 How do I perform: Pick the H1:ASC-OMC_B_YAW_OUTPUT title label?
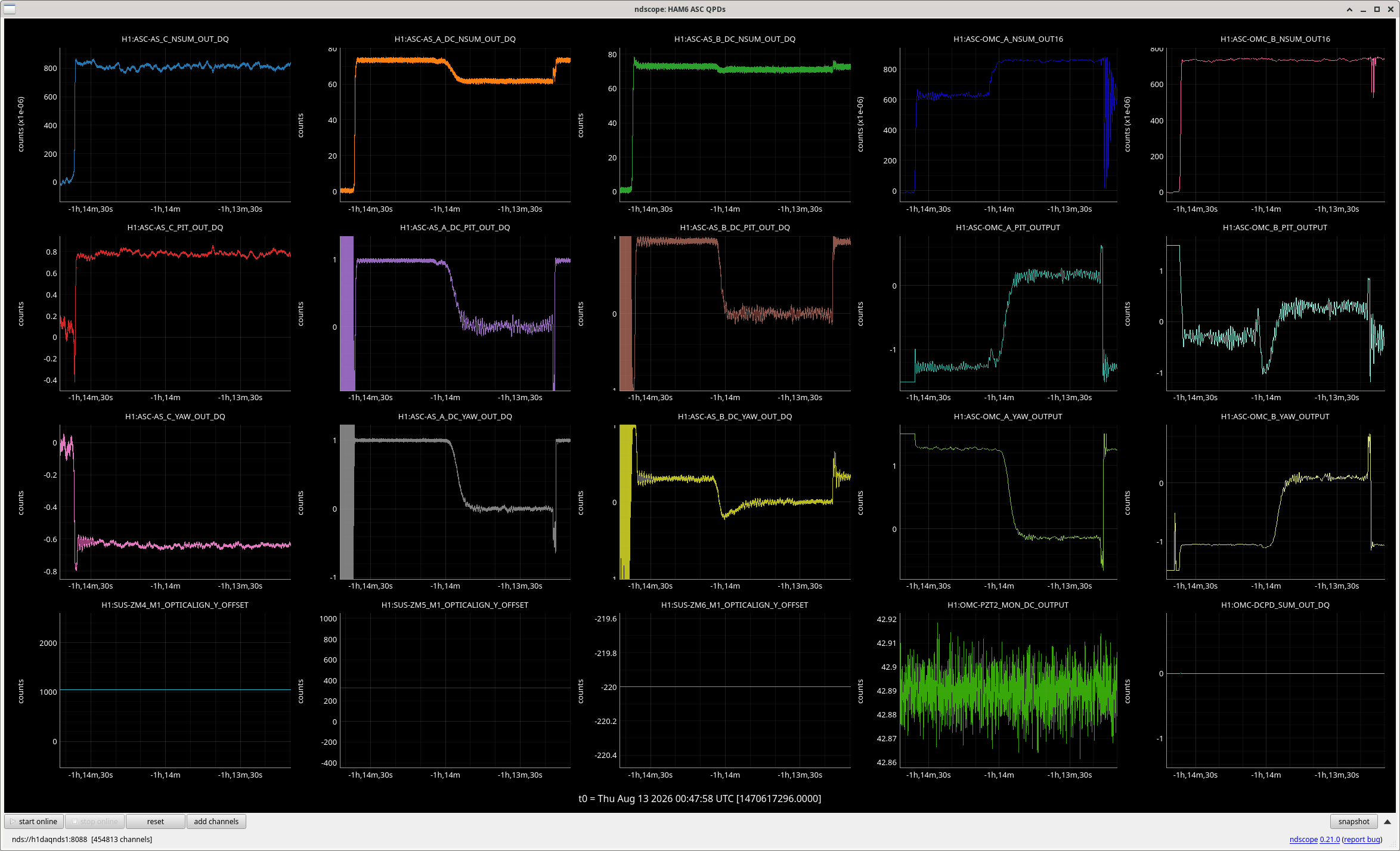pos(1275,416)
